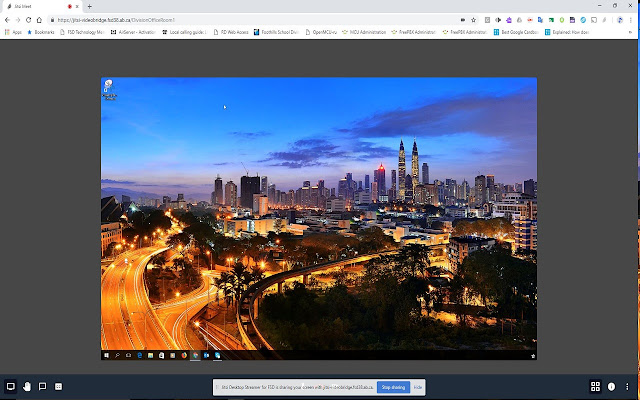Toggle tile view grid icon
The image size is (640, 400).
(596, 386)
